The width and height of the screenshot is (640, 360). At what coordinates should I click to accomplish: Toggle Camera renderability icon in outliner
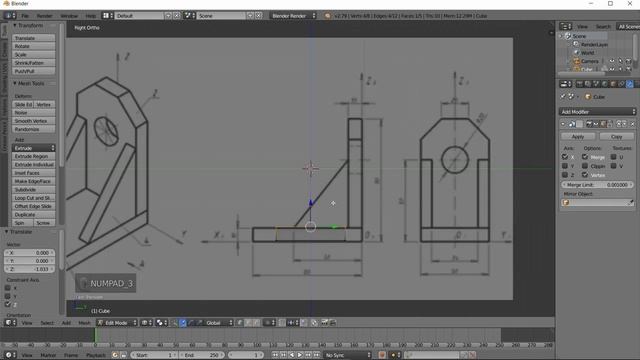click(628, 61)
